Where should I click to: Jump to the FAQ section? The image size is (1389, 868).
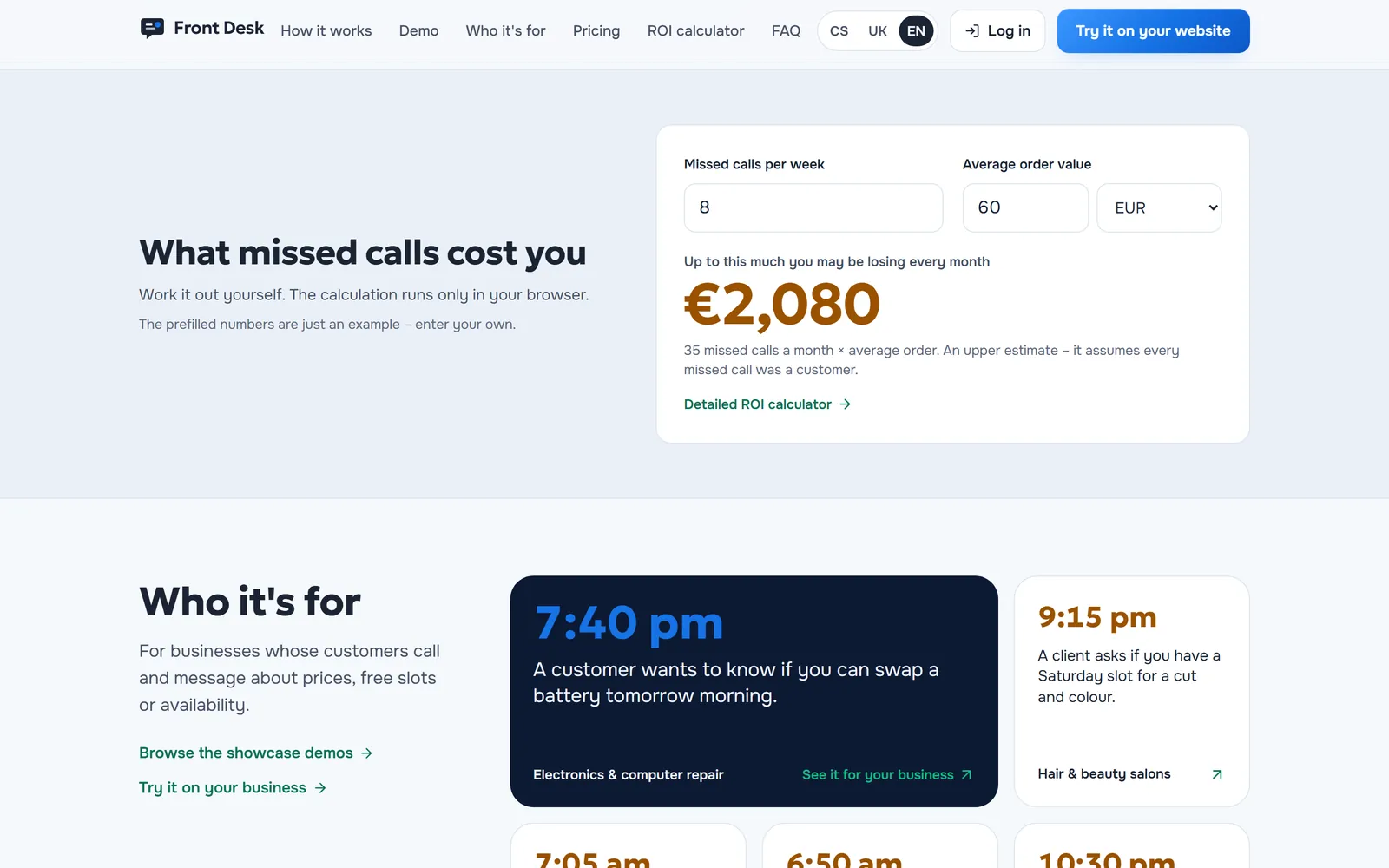click(x=786, y=31)
